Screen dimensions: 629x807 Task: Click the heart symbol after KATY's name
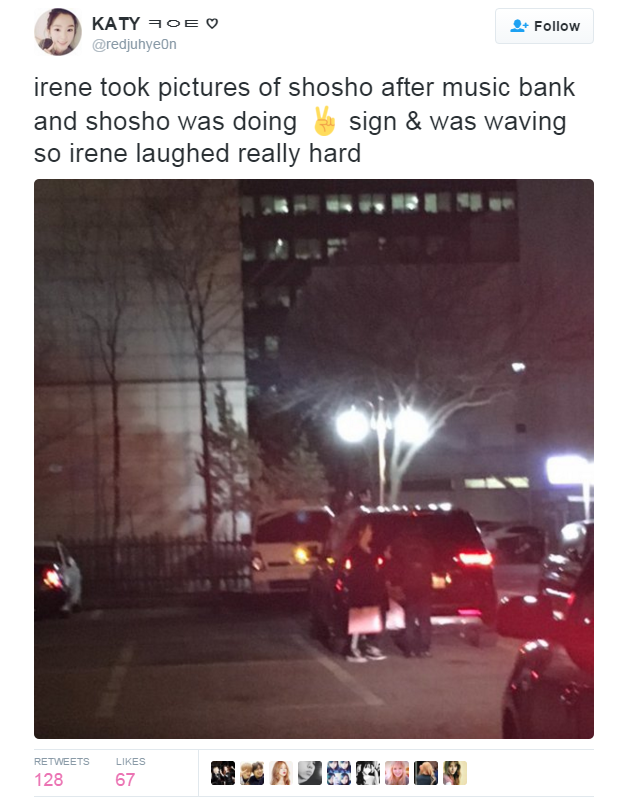(212, 23)
